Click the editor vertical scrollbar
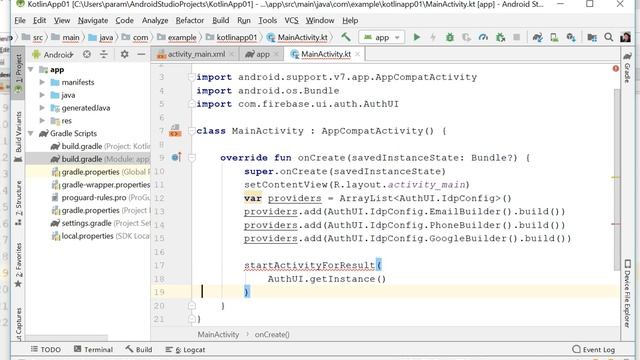This screenshot has width=640, height=360. (617, 180)
